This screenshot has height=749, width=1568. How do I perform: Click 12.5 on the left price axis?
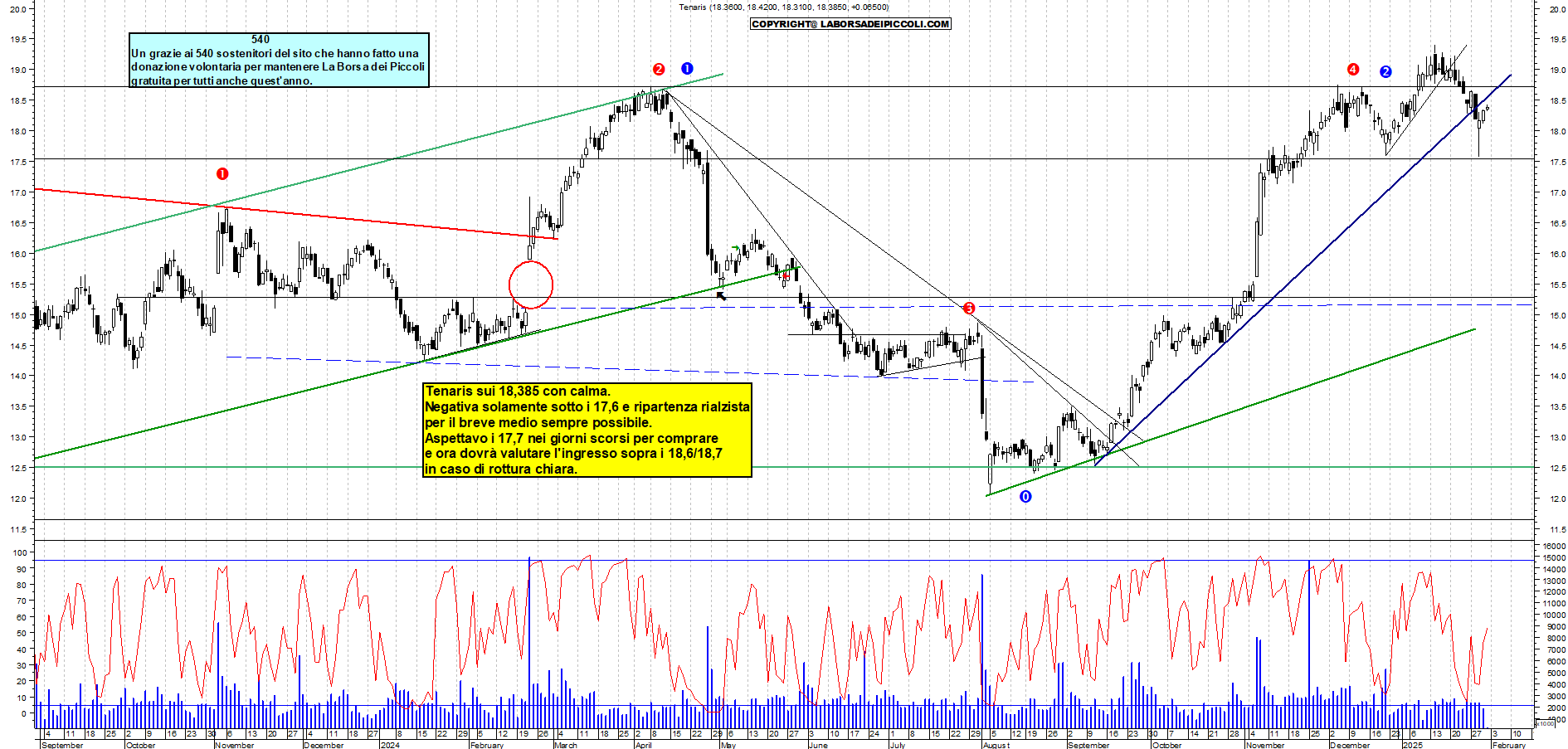point(17,469)
